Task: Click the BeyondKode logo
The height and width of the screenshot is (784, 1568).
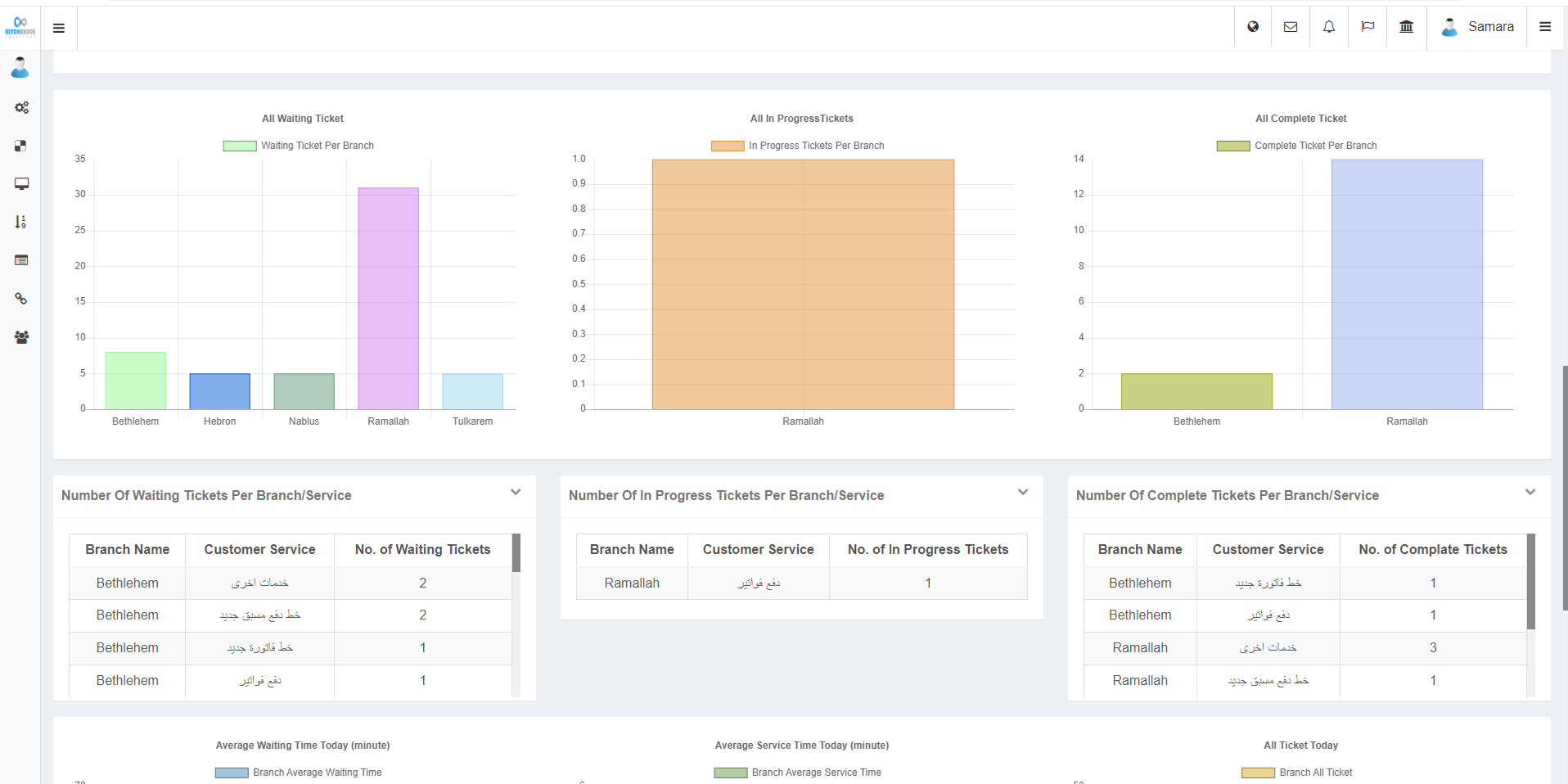Action: click(20, 27)
